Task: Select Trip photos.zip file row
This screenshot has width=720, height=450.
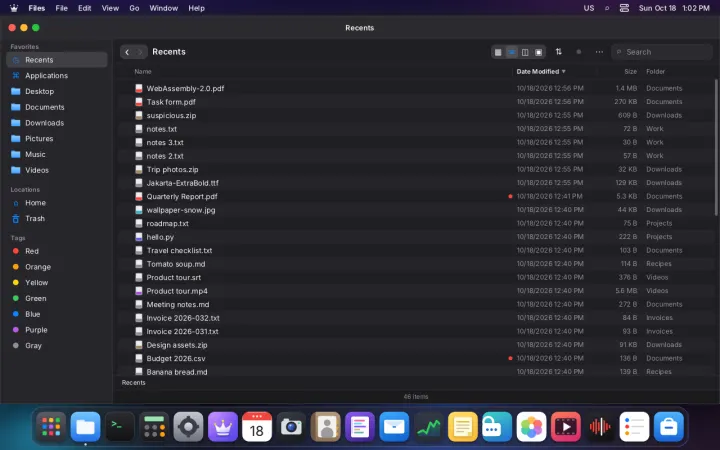Action: [x=416, y=169]
